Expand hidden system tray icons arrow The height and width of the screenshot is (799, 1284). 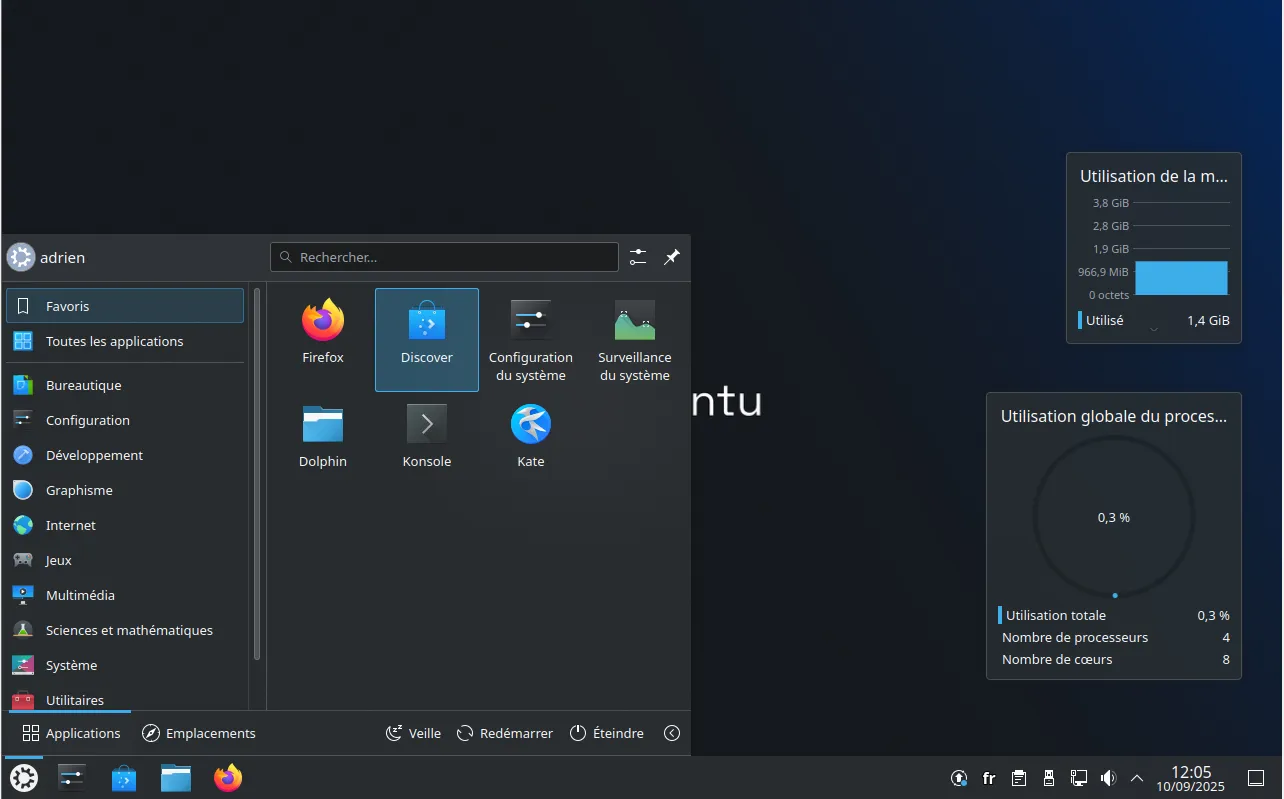coord(1137,778)
